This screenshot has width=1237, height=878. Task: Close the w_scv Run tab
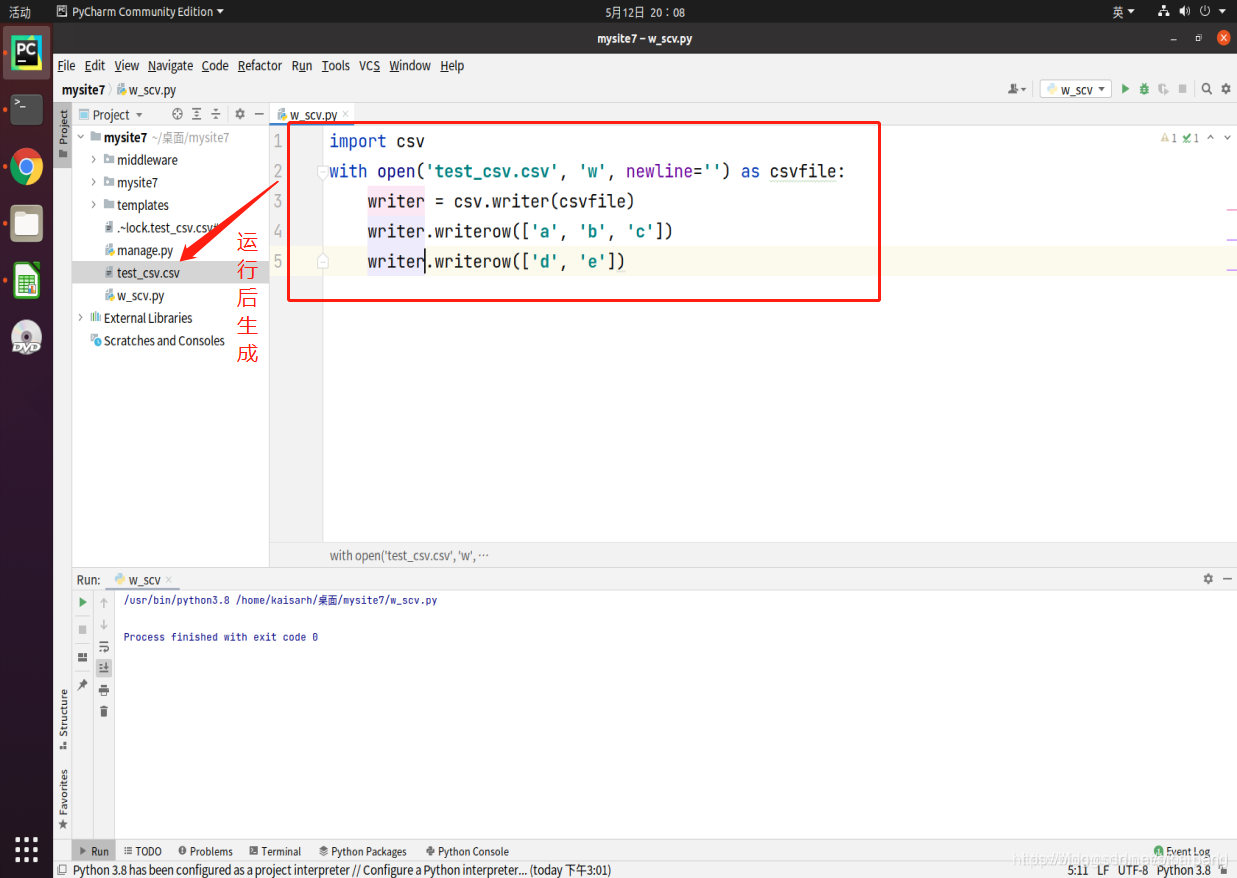pos(169,580)
